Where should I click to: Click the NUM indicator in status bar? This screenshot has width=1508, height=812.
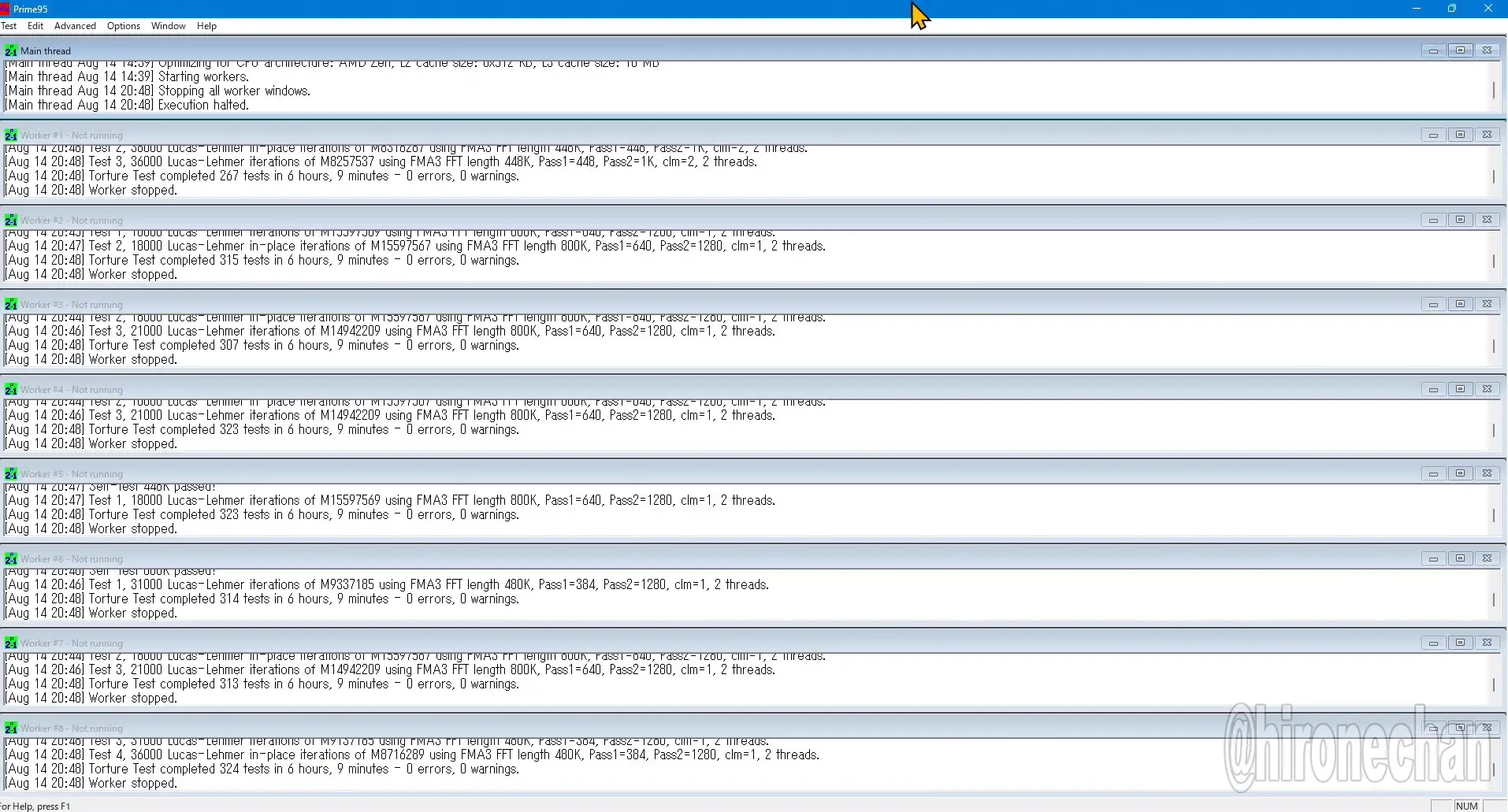tap(1466, 806)
